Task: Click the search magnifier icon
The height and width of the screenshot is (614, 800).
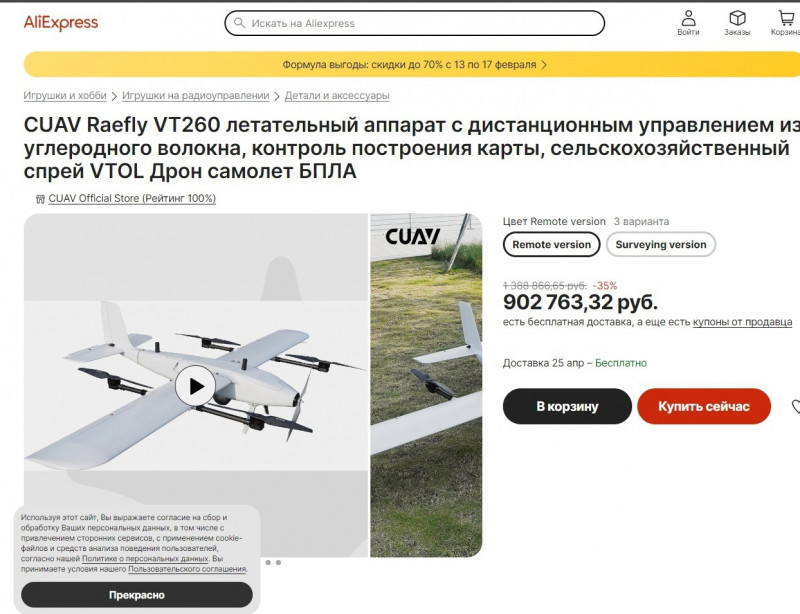Action: pyautogui.click(x=239, y=23)
